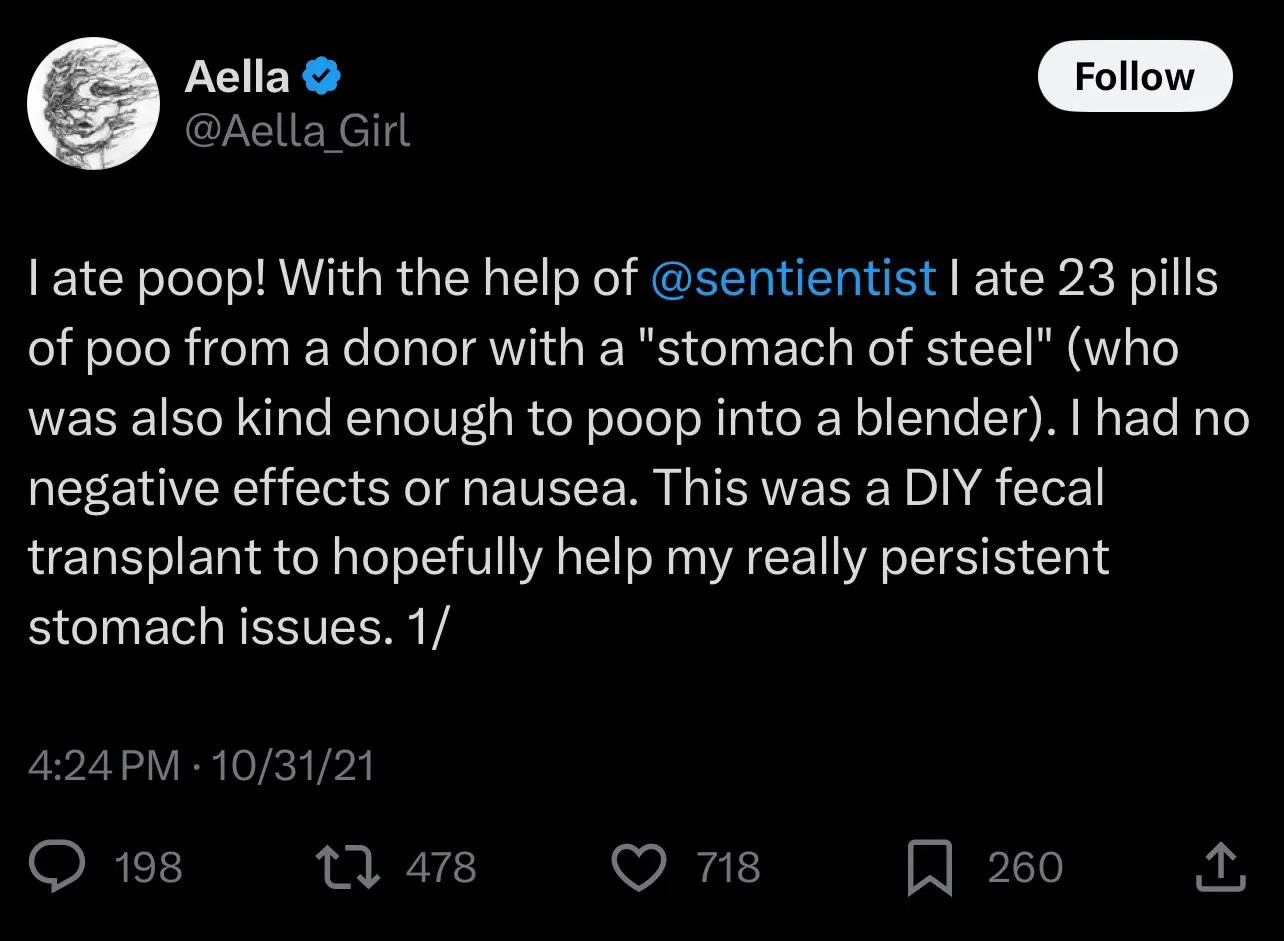Click the Aella display name

(x=237, y=76)
